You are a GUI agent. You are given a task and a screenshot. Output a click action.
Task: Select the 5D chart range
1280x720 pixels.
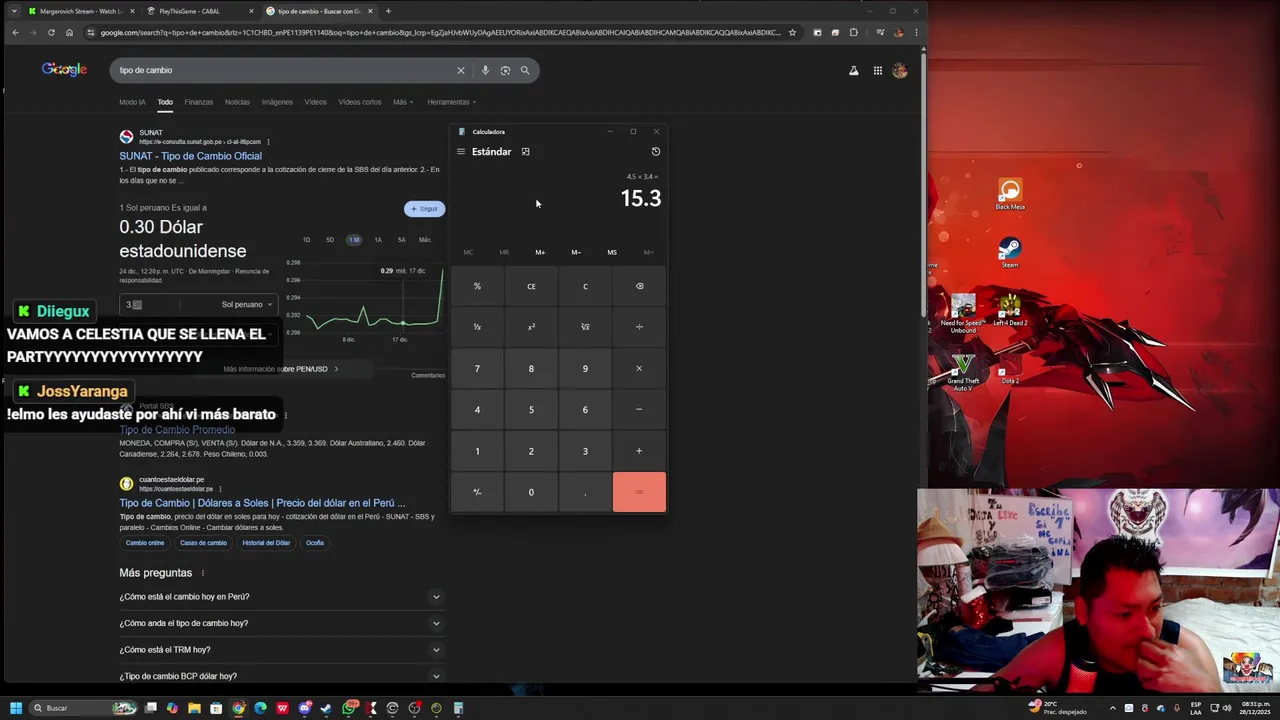[330, 240]
